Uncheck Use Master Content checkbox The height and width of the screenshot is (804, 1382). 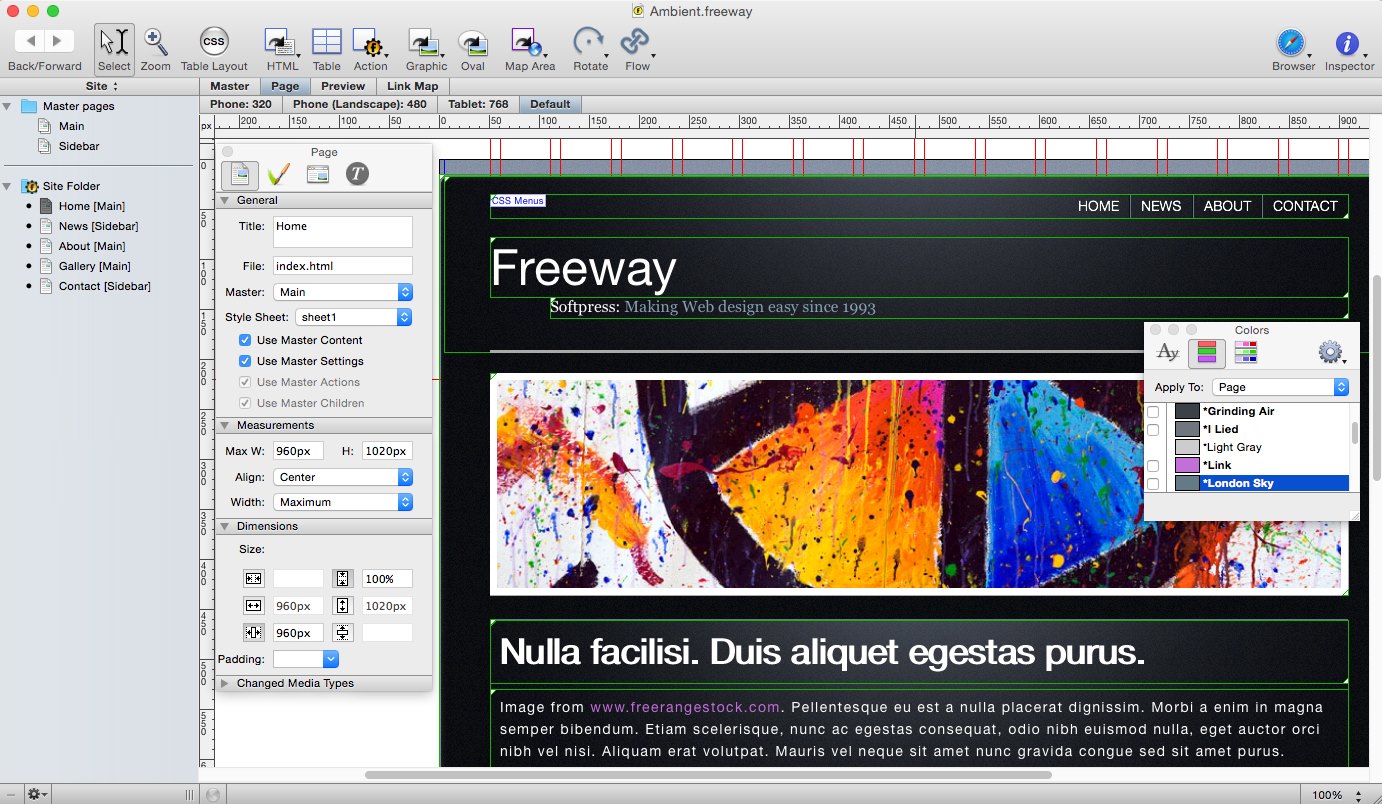pos(245,340)
